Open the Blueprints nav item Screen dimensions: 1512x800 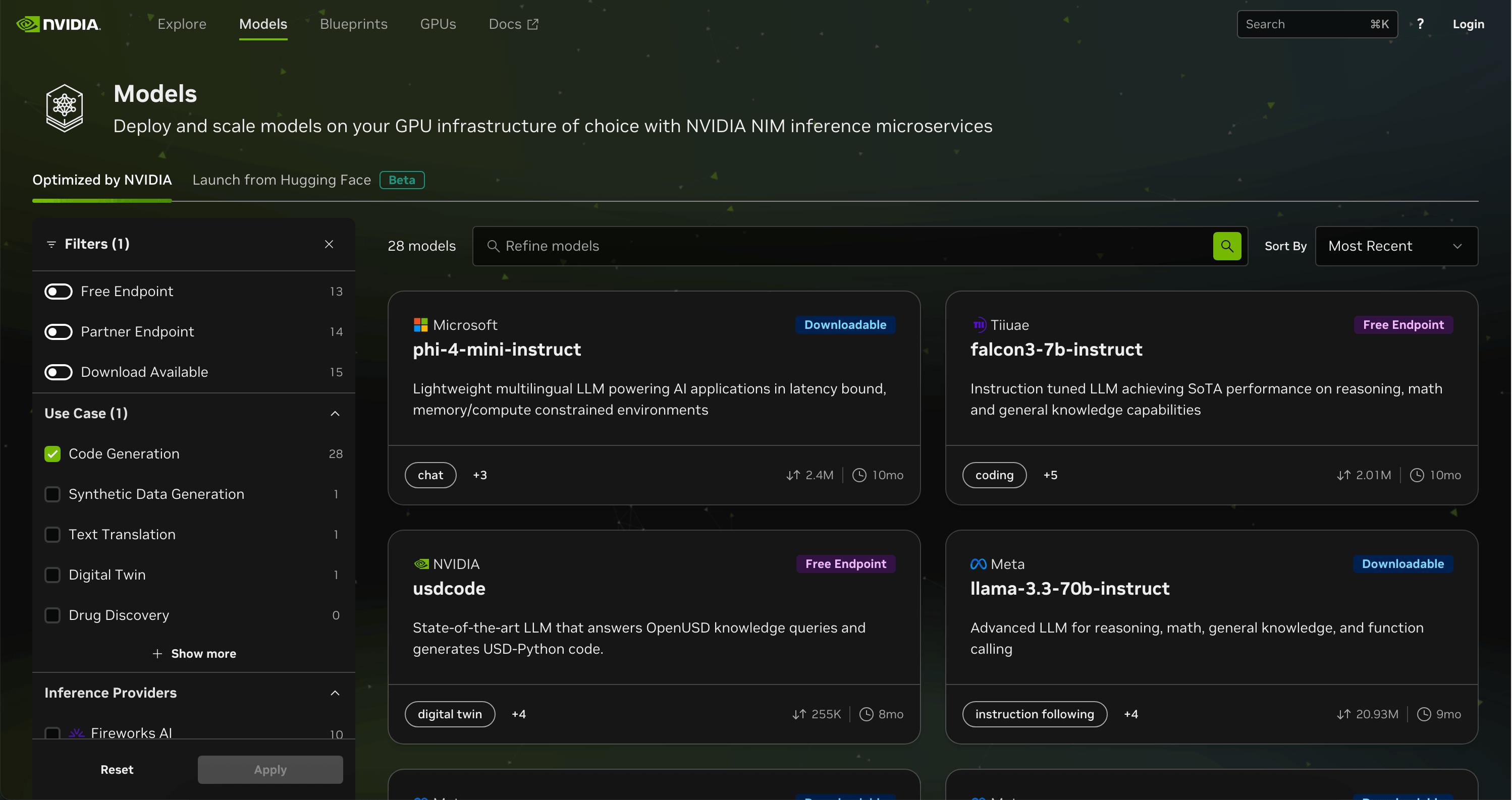pyautogui.click(x=353, y=24)
